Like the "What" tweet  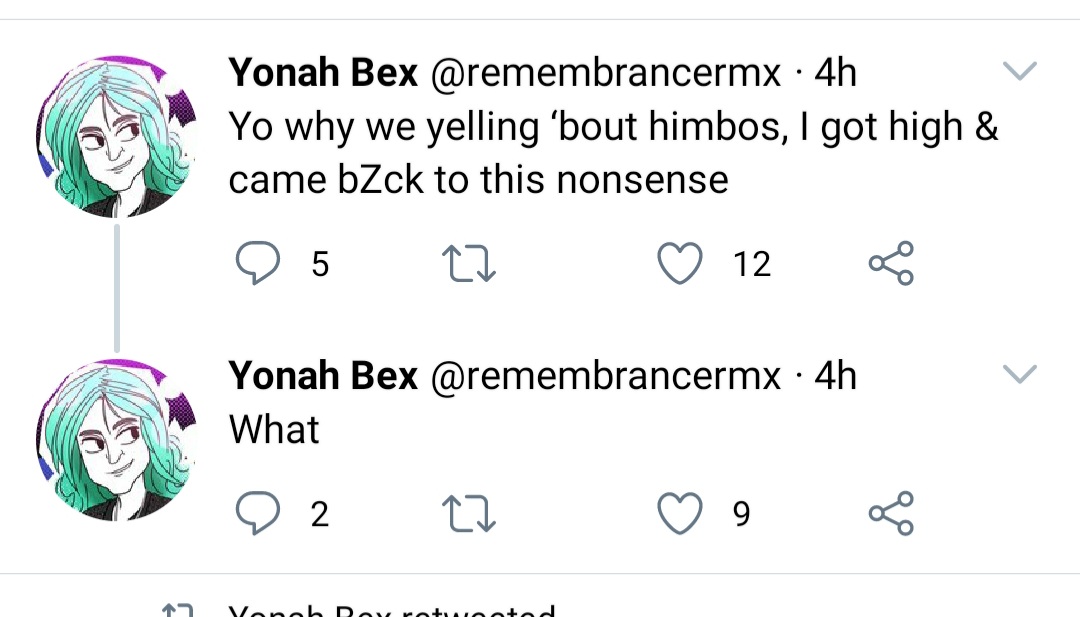pos(680,514)
